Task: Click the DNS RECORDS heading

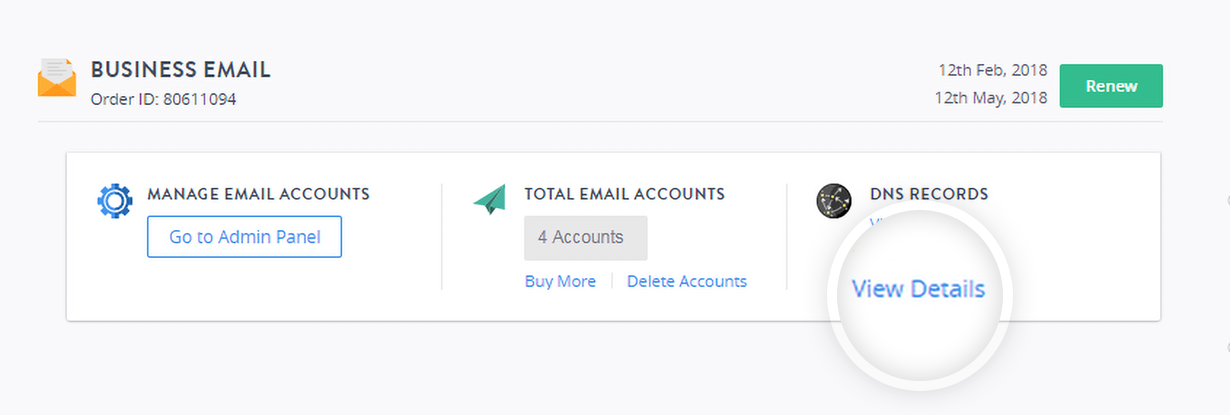Action: (929, 194)
